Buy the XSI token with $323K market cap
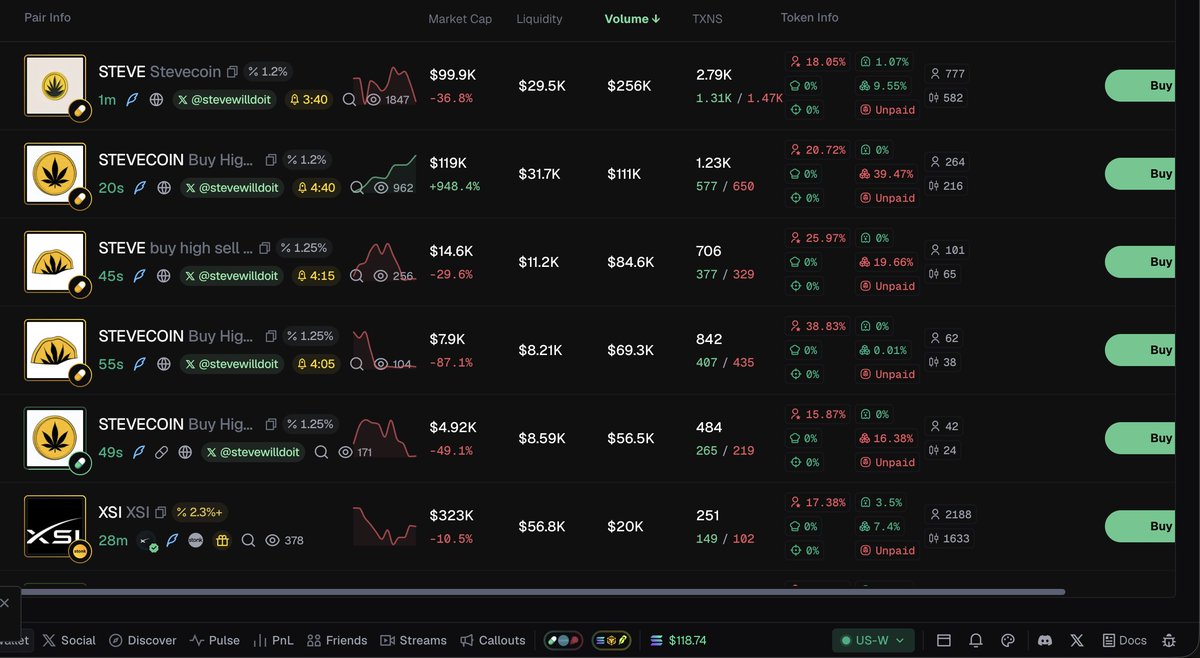1200x658 pixels. 1140,526
